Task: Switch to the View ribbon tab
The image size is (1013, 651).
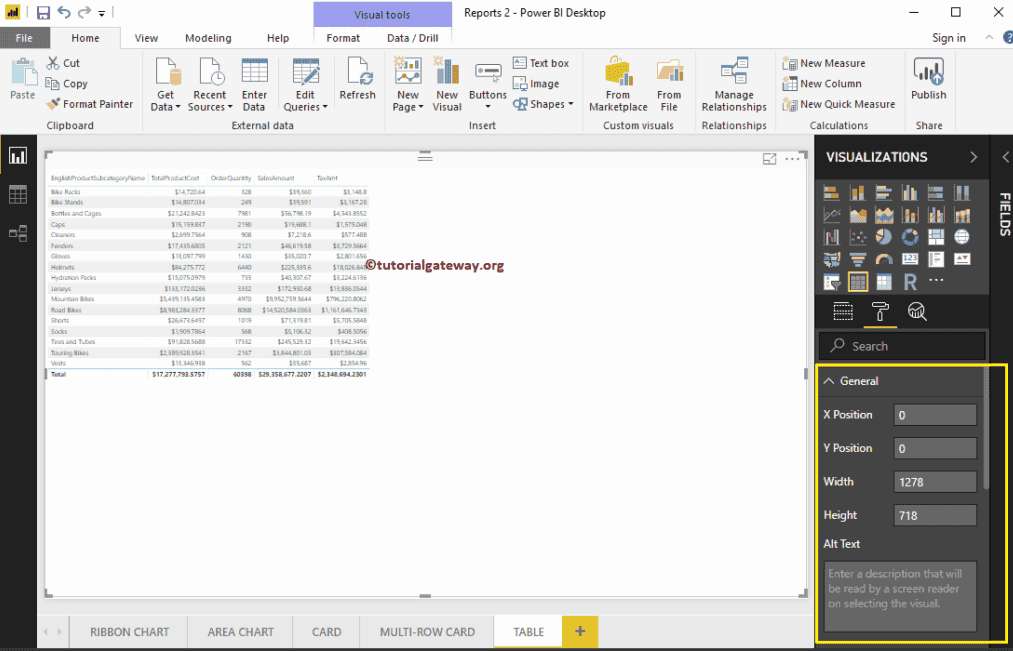Action: (x=146, y=37)
